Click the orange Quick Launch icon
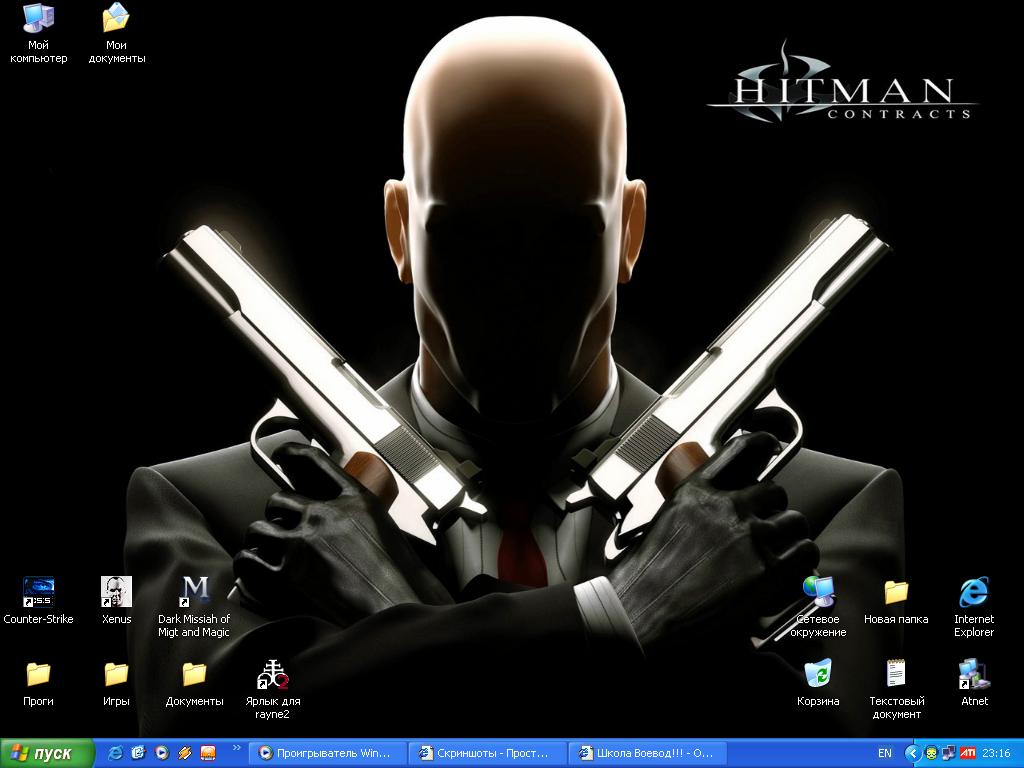This screenshot has width=1024, height=768. [x=208, y=753]
